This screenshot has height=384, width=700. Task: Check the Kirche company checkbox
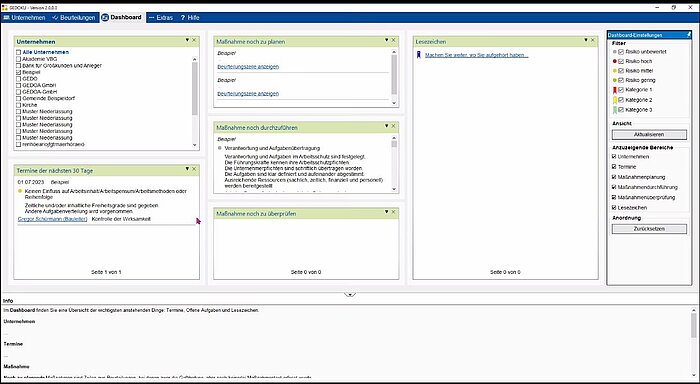18,105
